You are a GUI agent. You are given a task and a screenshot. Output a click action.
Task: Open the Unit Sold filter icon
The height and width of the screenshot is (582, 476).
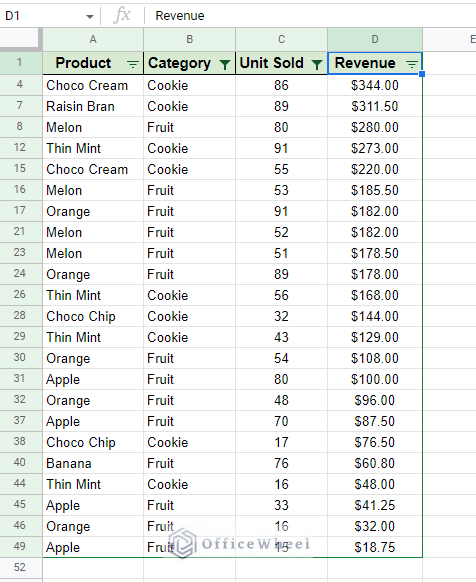point(317,64)
